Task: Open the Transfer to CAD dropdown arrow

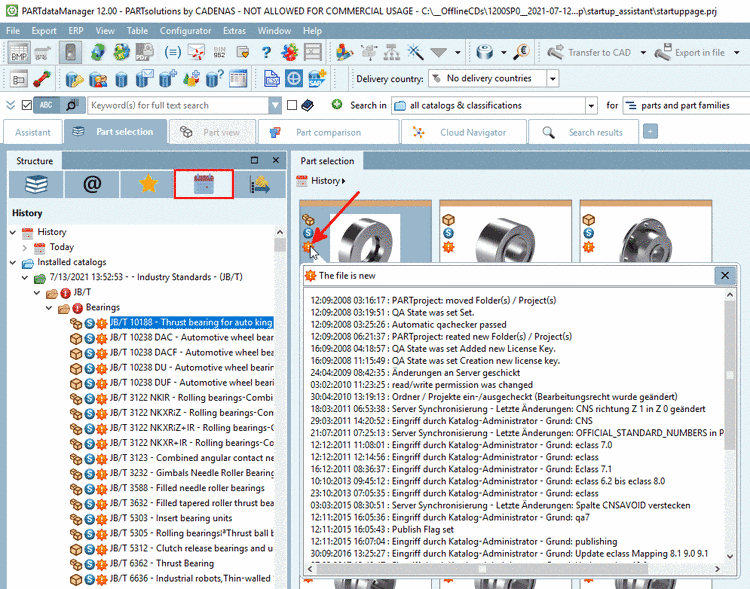Action: (643, 53)
